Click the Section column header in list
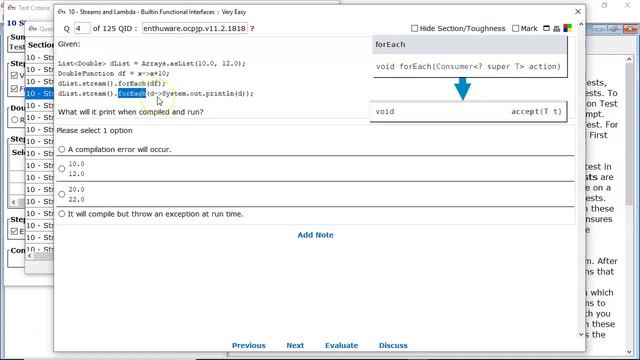This screenshot has width=640, height=360. pos(40,45)
